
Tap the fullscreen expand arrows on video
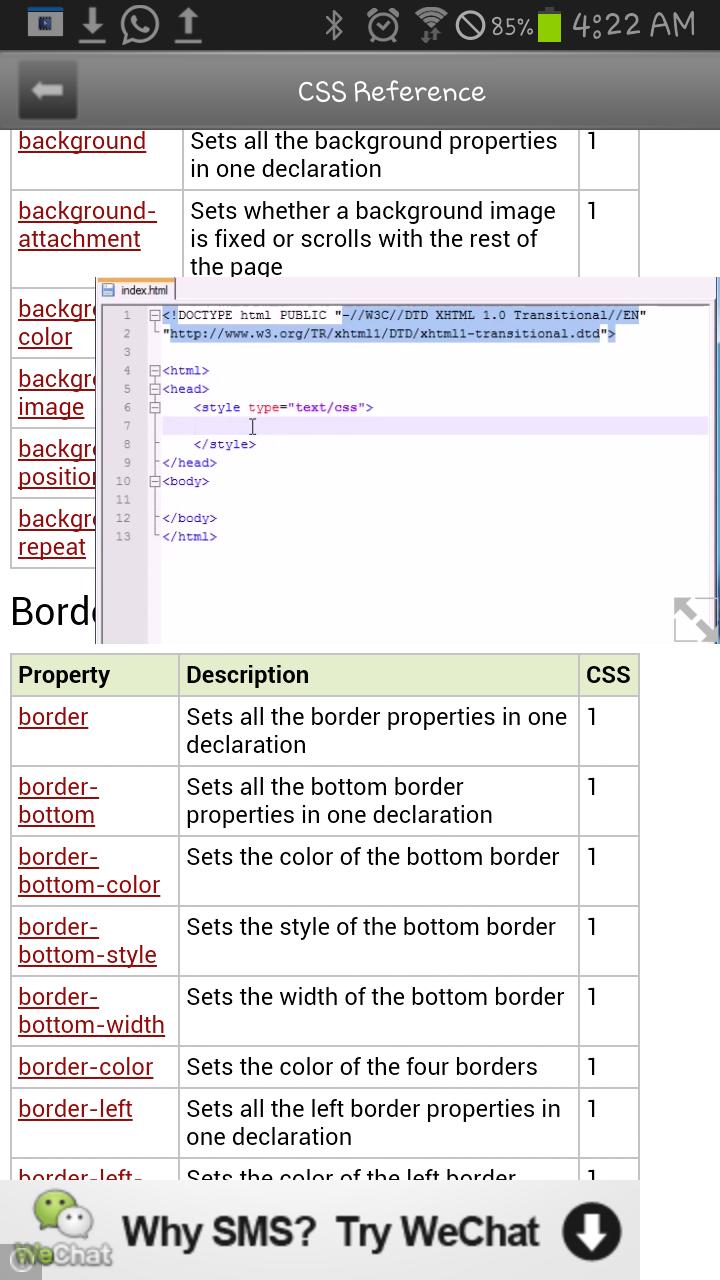tap(694, 619)
